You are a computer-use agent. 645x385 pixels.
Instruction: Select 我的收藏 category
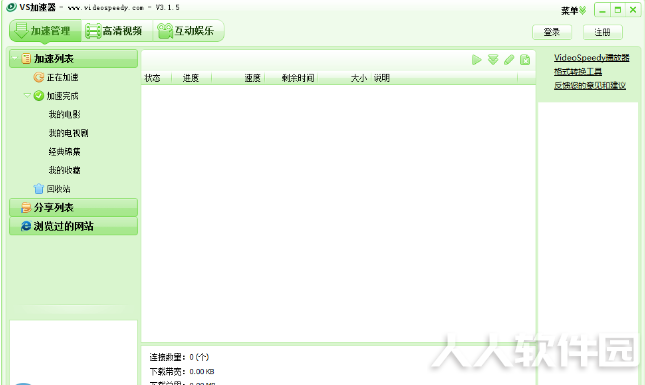coord(65,170)
